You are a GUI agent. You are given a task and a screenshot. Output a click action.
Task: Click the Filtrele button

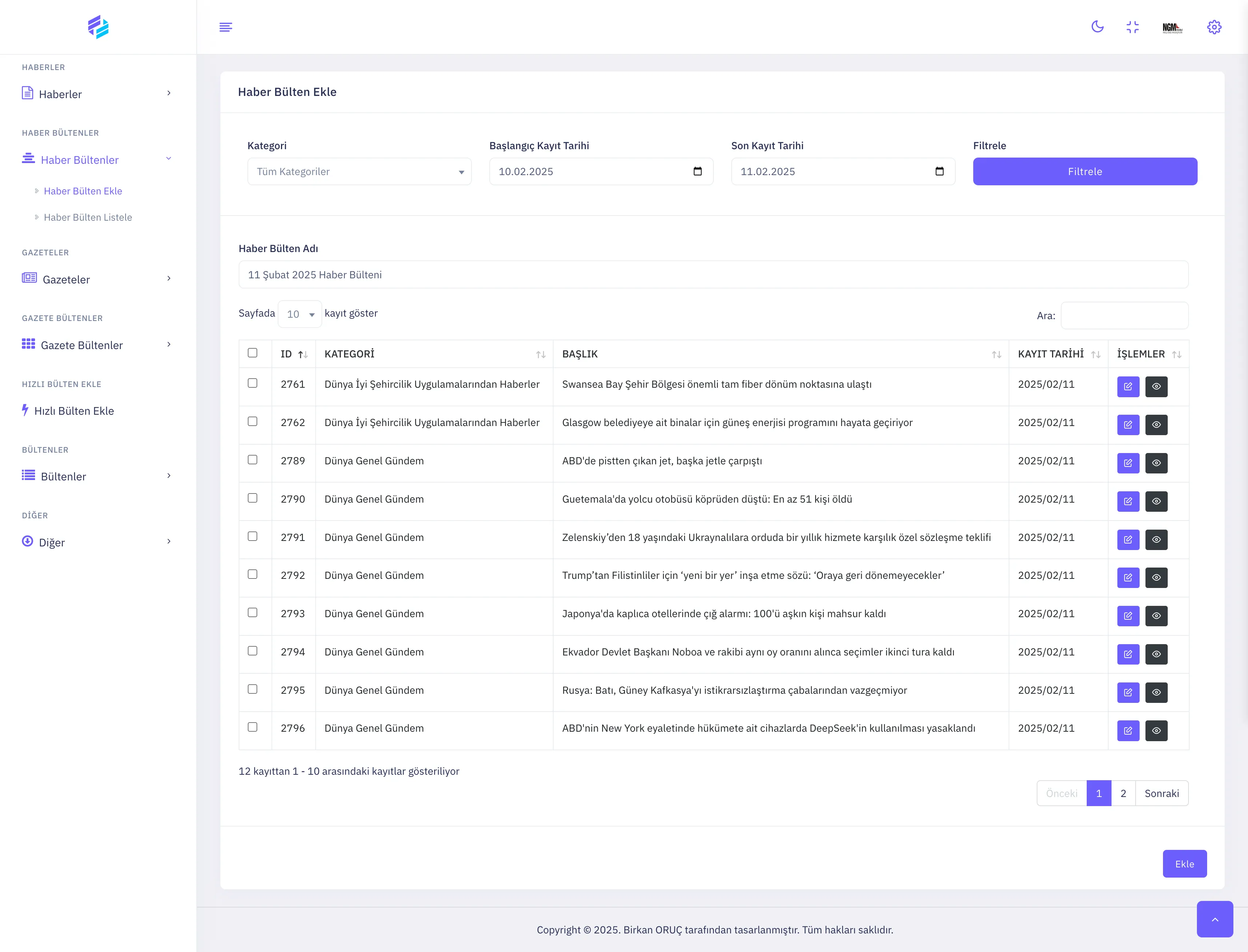1085,171
